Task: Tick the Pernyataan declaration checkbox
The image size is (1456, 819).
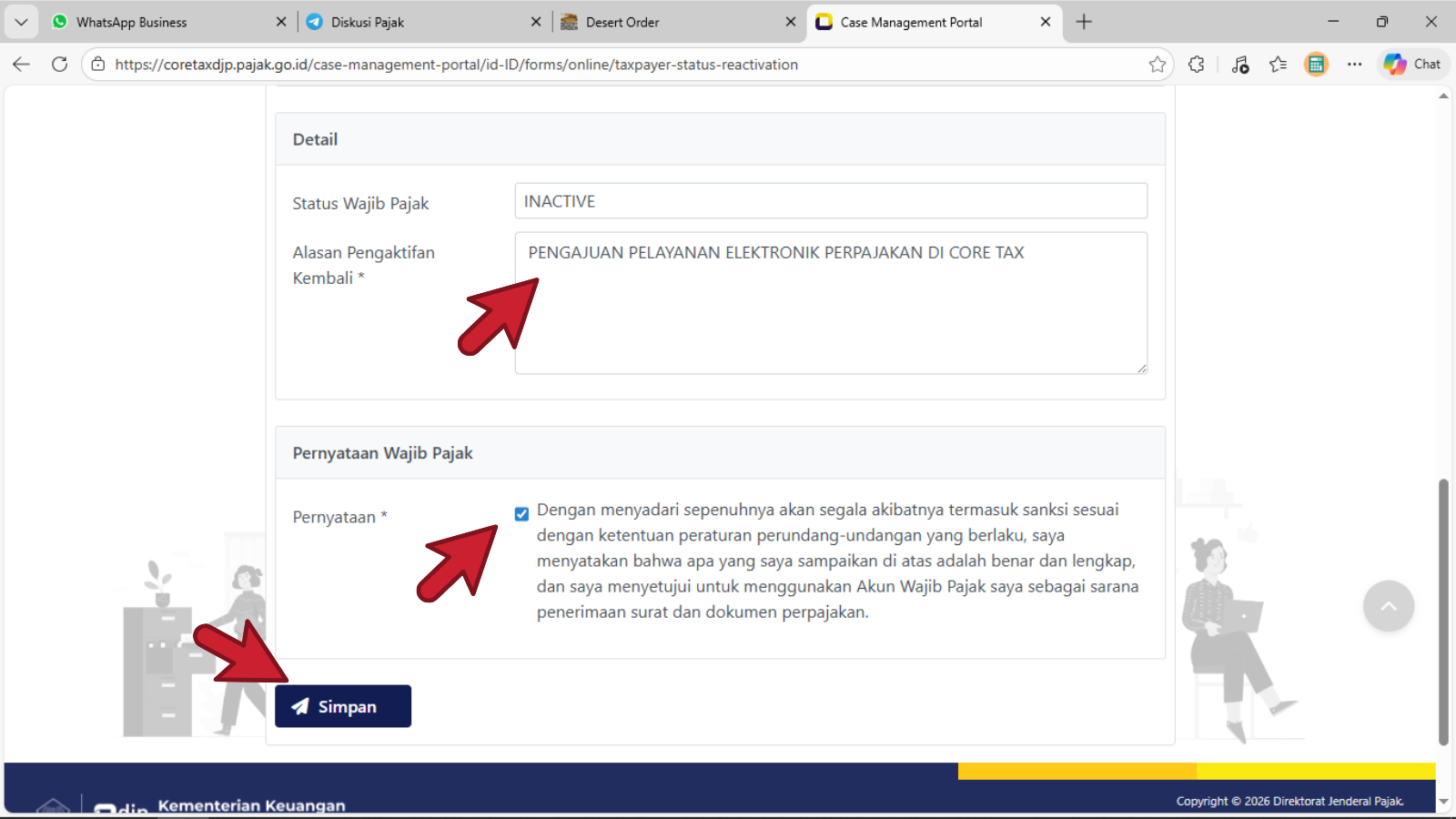Action: (521, 514)
